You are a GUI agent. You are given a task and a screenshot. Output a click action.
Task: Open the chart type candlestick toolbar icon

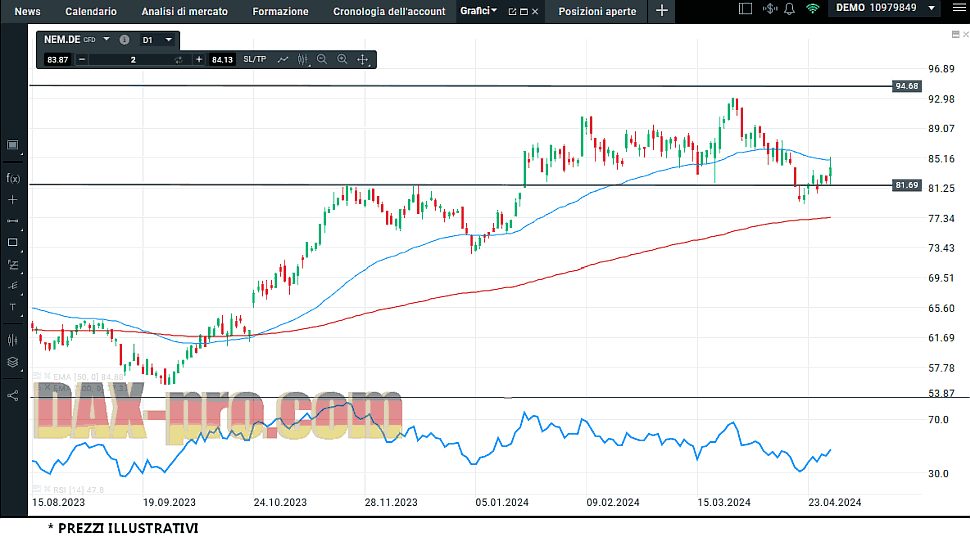(302, 59)
